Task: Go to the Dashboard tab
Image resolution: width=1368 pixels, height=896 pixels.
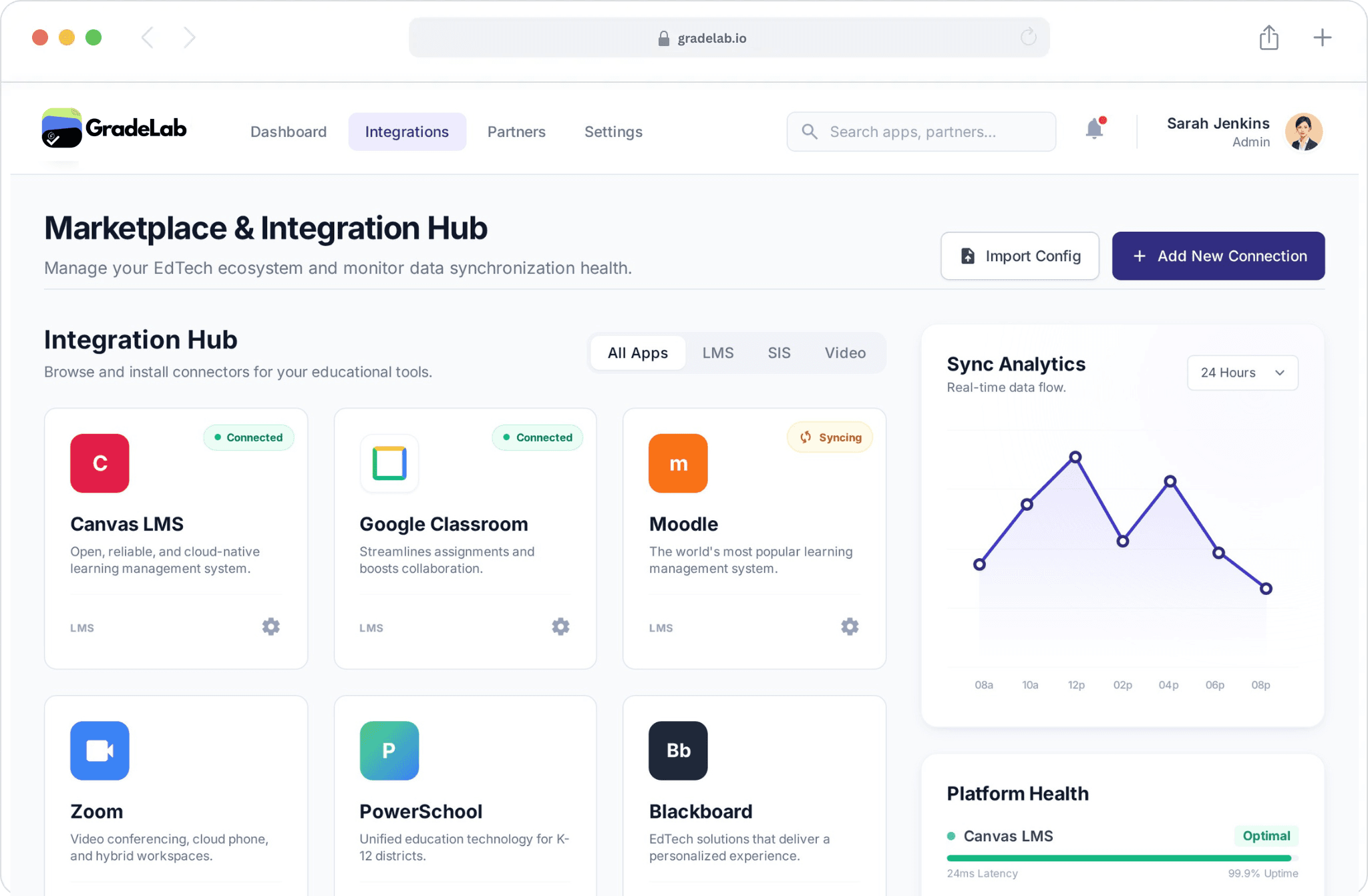Action: [x=289, y=132]
